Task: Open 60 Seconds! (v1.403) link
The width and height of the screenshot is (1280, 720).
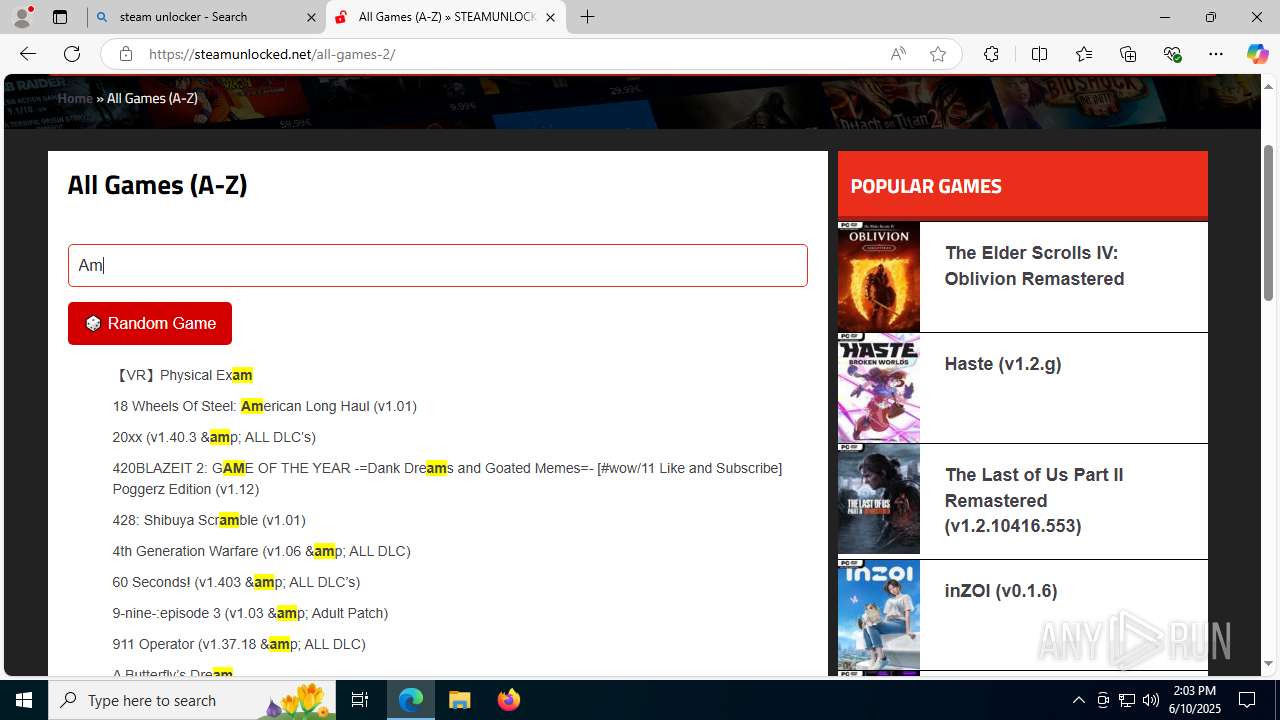Action: tap(236, 582)
